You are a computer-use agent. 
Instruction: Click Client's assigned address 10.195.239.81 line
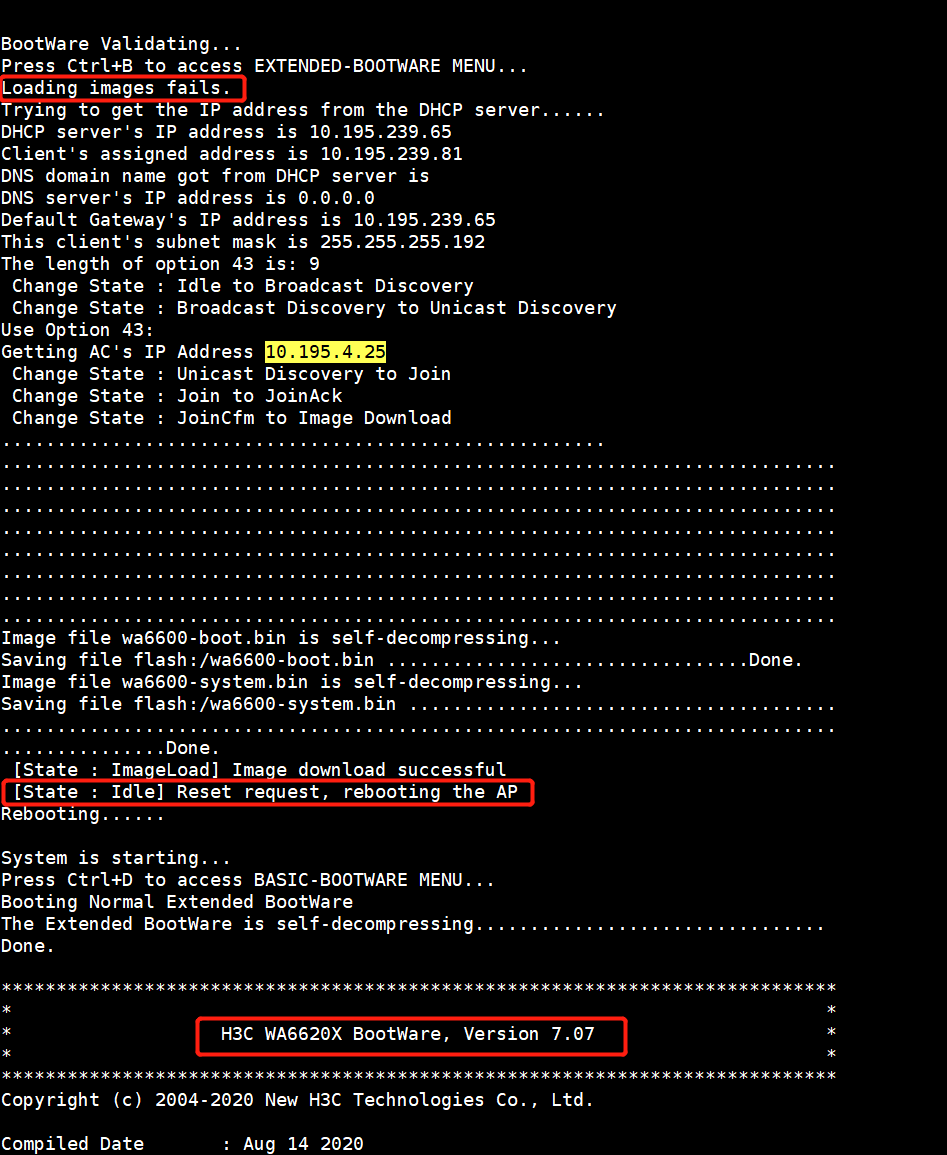tap(231, 155)
